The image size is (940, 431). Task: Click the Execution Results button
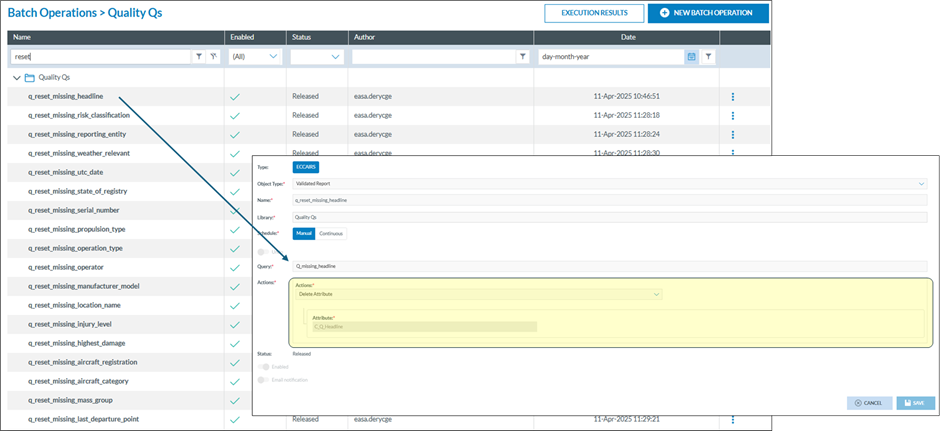point(594,13)
